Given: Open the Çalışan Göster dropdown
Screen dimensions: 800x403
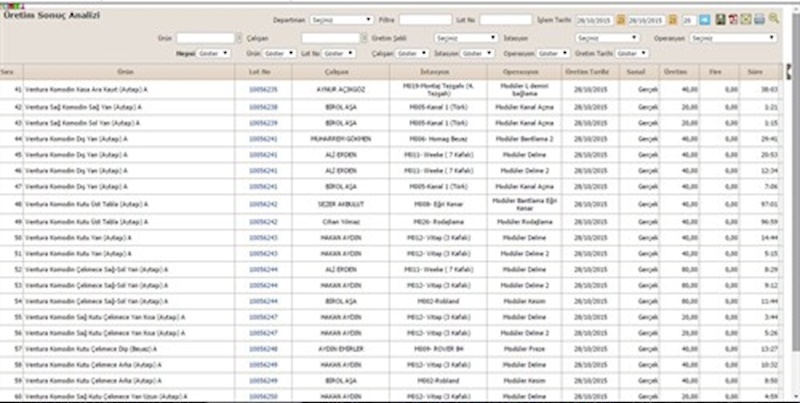Looking at the screenshot, I should tap(412, 53).
